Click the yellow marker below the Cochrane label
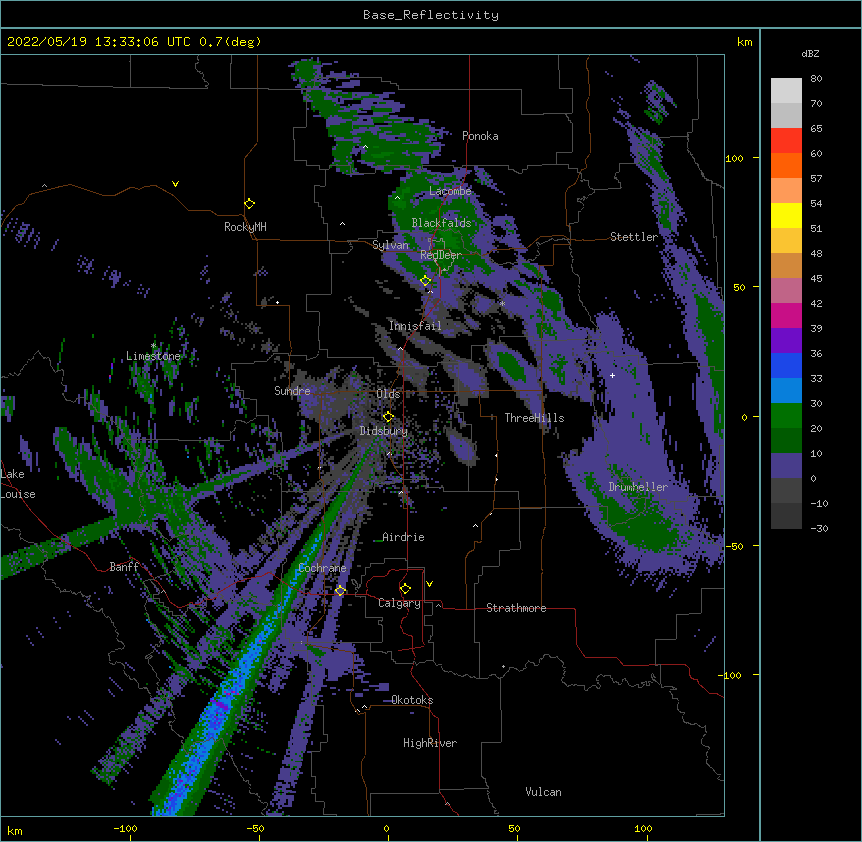This screenshot has height=842, width=862. point(340,591)
